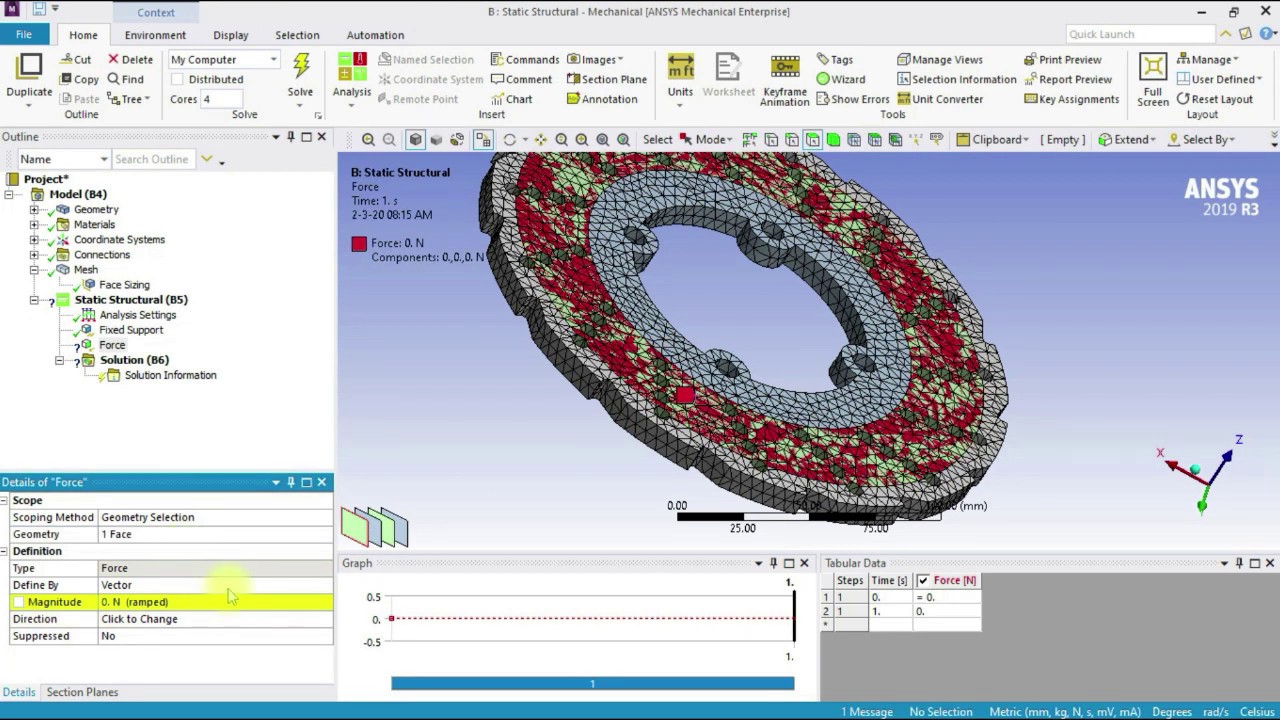Insert a Chart
The image size is (1280, 720).
(x=511, y=99)
